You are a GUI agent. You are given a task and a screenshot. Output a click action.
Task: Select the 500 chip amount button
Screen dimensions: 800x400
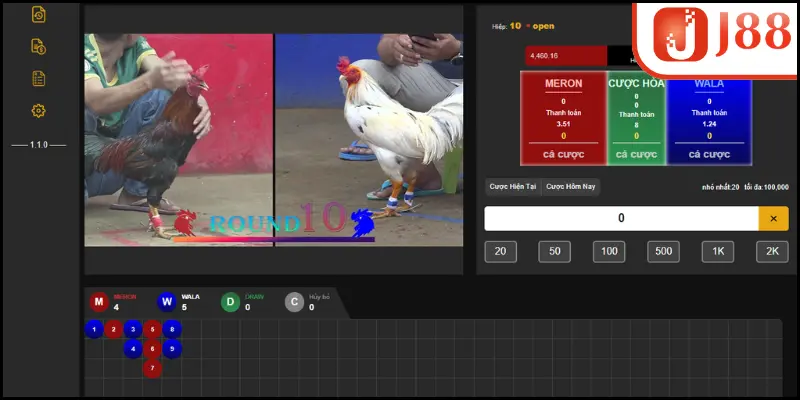coord(663,252)
